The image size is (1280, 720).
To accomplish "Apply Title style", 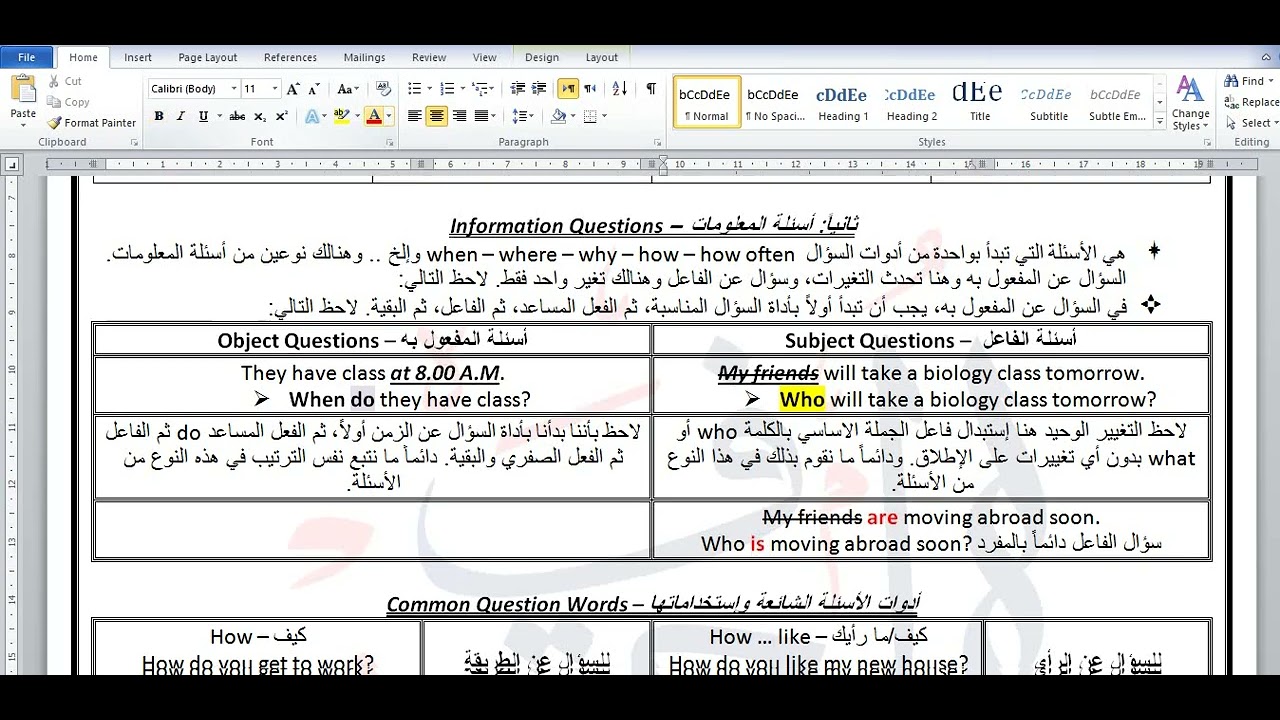I will pos(979,103).
